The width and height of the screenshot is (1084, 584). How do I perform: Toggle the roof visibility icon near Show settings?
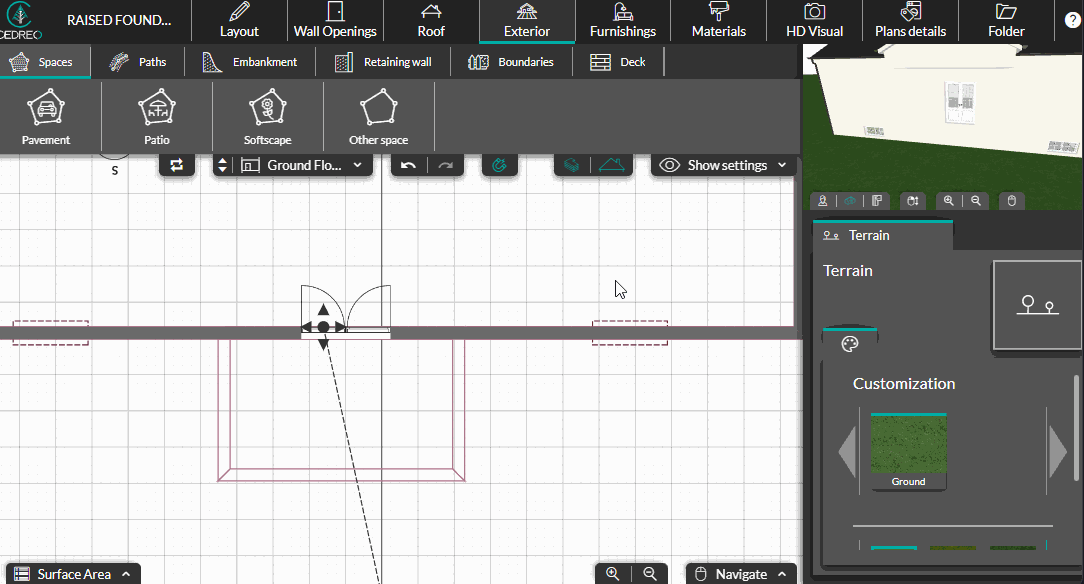click(612, 165)
